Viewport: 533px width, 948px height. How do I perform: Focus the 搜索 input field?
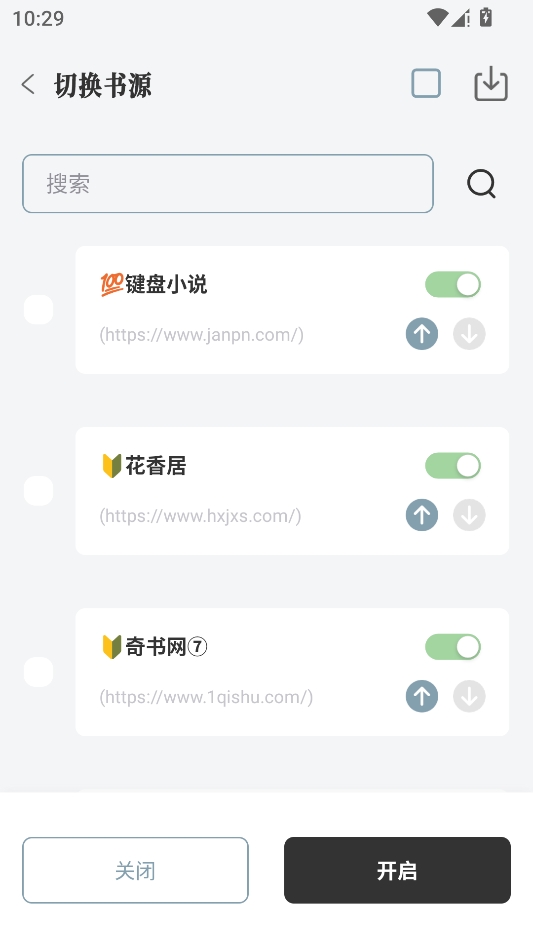coord(228,184)
